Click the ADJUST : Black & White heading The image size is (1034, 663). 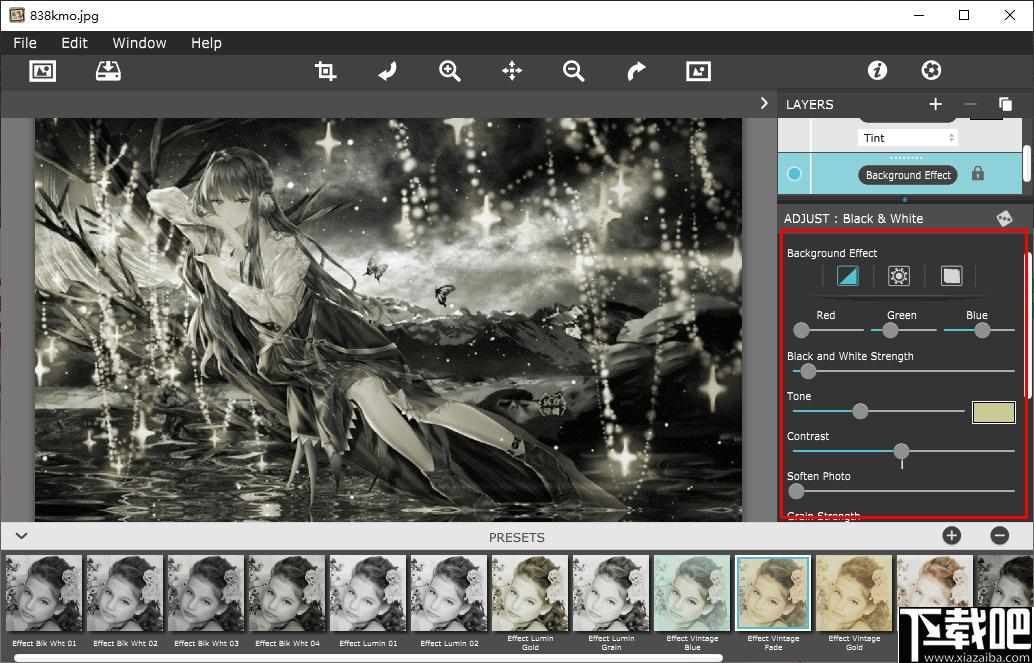pyautogui.click(x=853, y=219)
